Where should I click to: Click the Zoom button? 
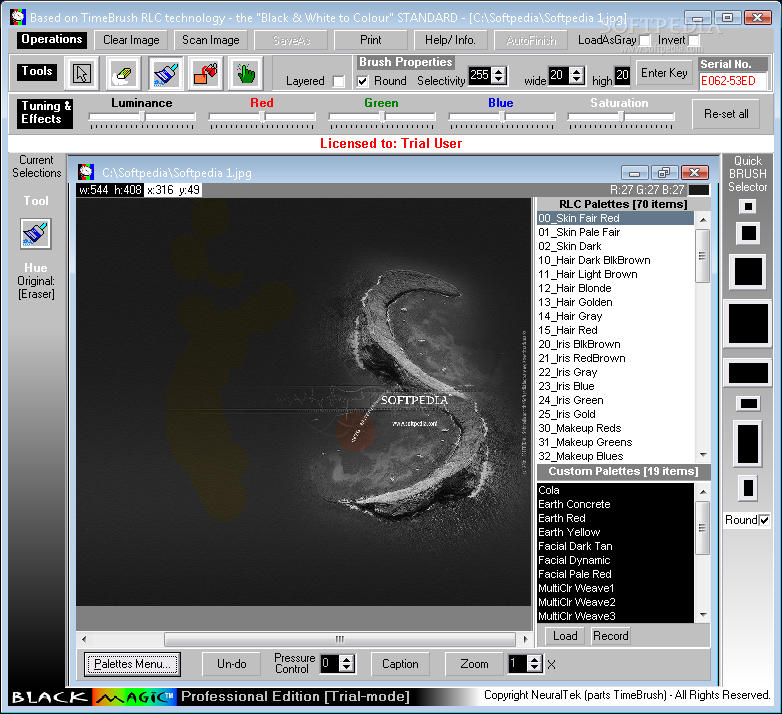pos(474,664)
